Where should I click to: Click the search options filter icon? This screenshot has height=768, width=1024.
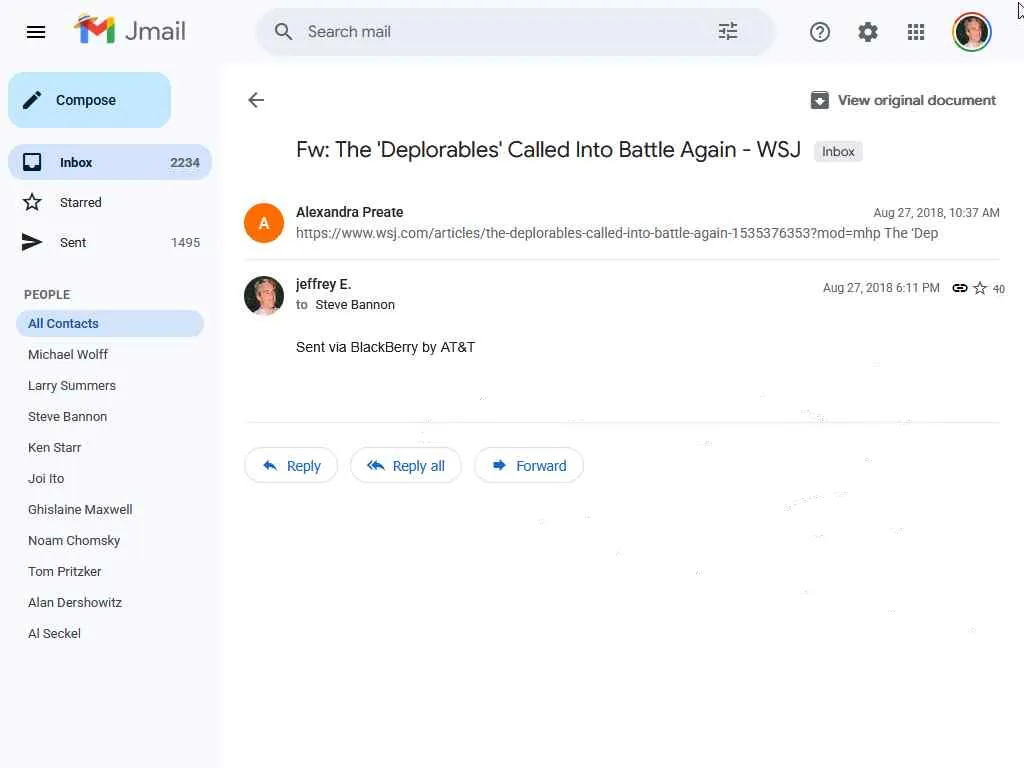tap(728, 32)
